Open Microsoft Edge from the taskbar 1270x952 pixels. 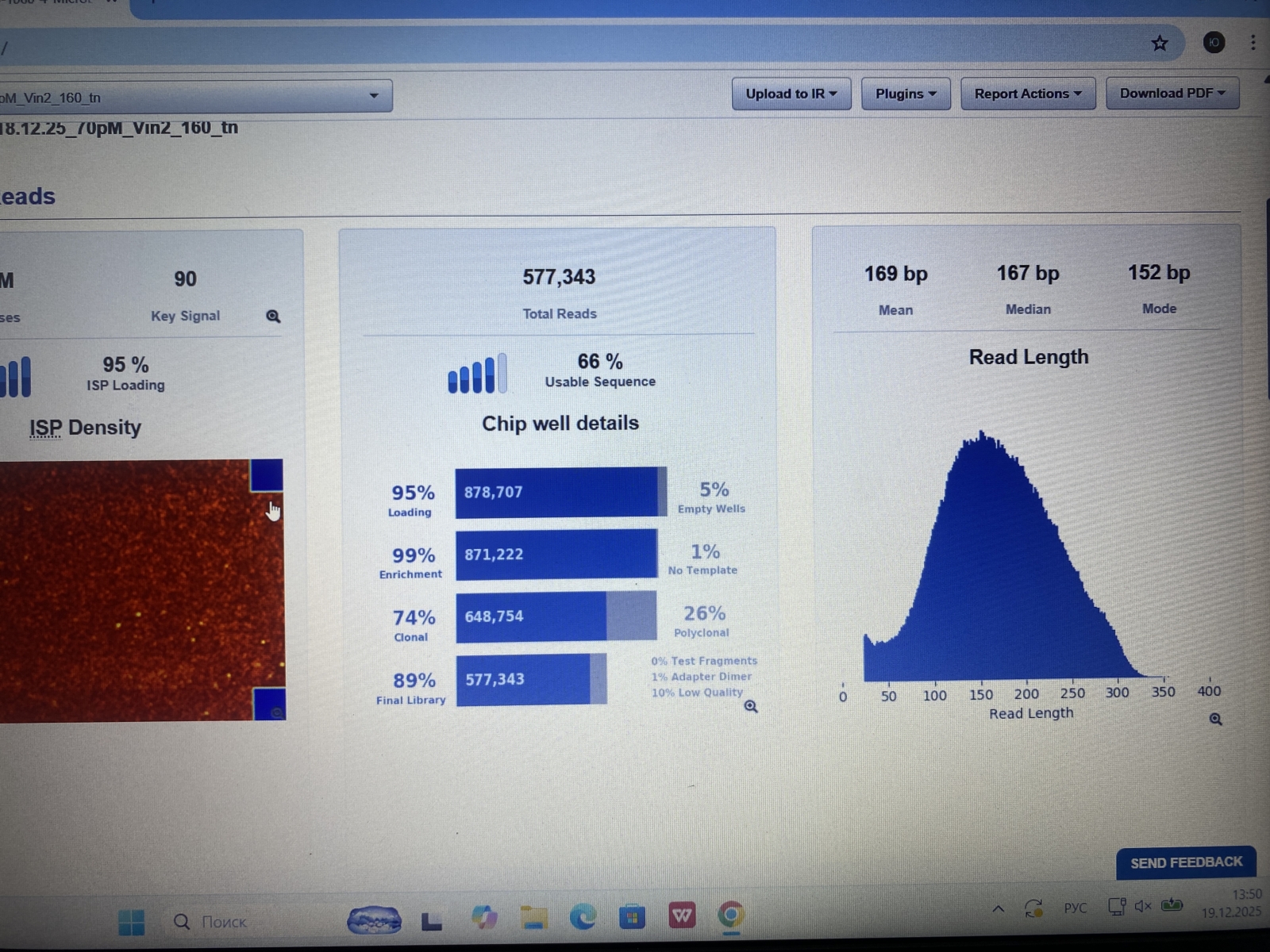583,917
